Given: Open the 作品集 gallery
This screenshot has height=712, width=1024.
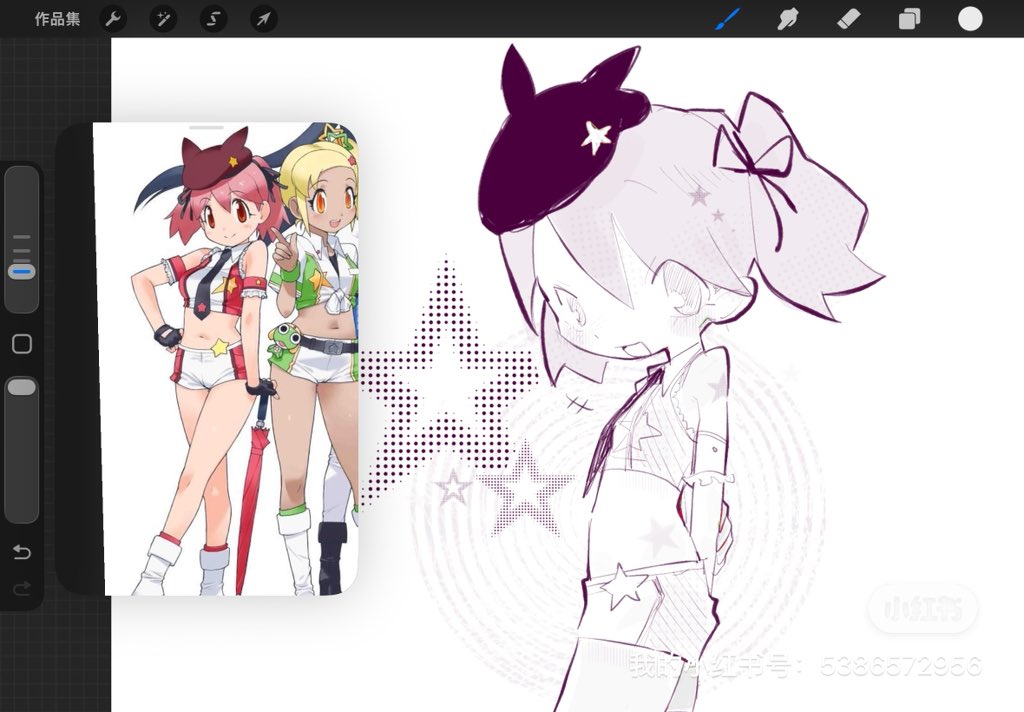Looking at the screenshot, I should (x=57, y=19).
